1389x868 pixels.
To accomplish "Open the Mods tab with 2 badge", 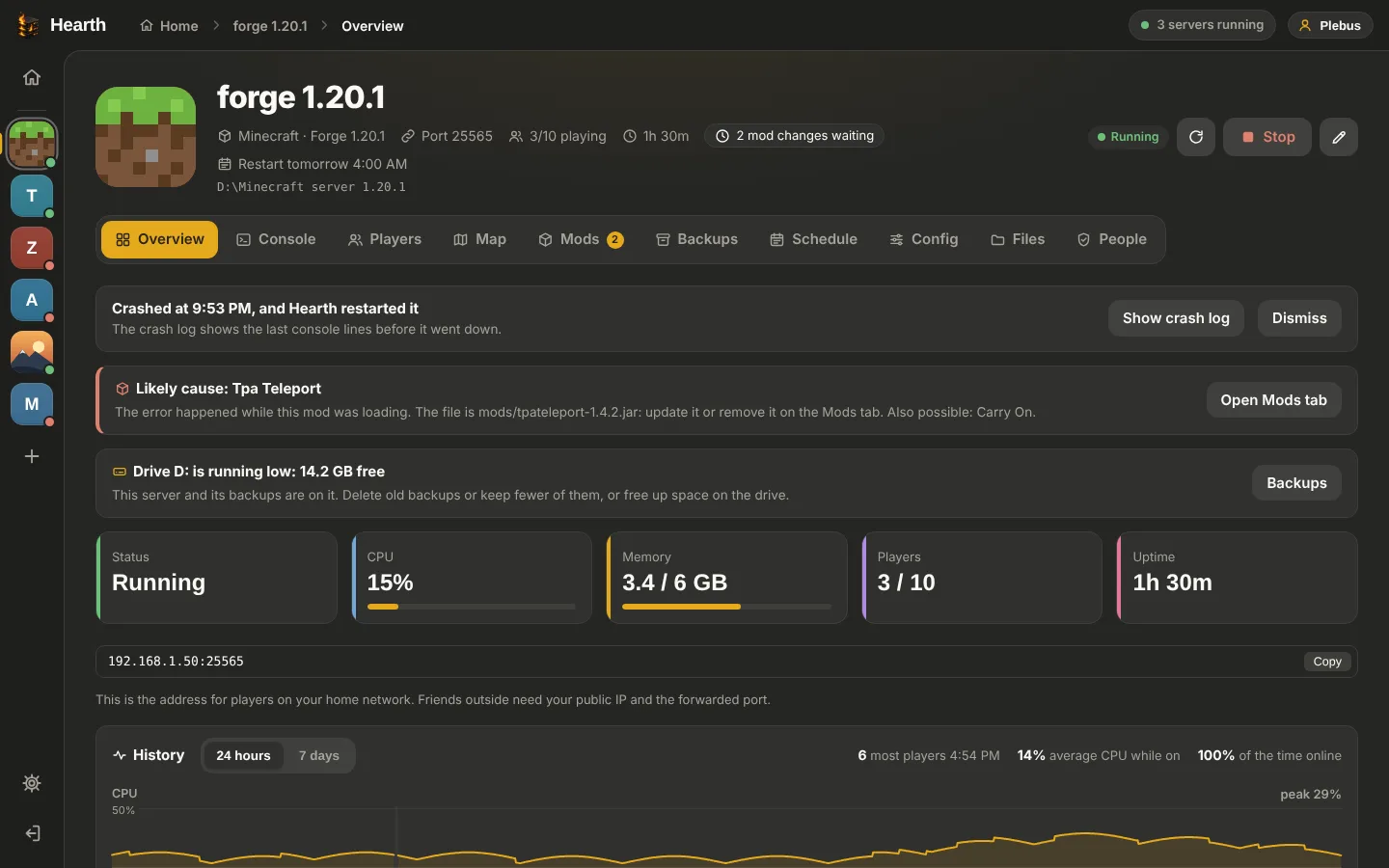I will (581, 239).
